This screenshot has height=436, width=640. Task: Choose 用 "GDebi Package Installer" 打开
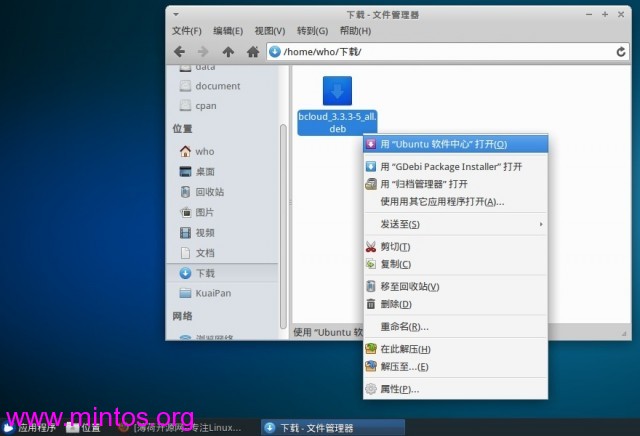tap(456, 167)
